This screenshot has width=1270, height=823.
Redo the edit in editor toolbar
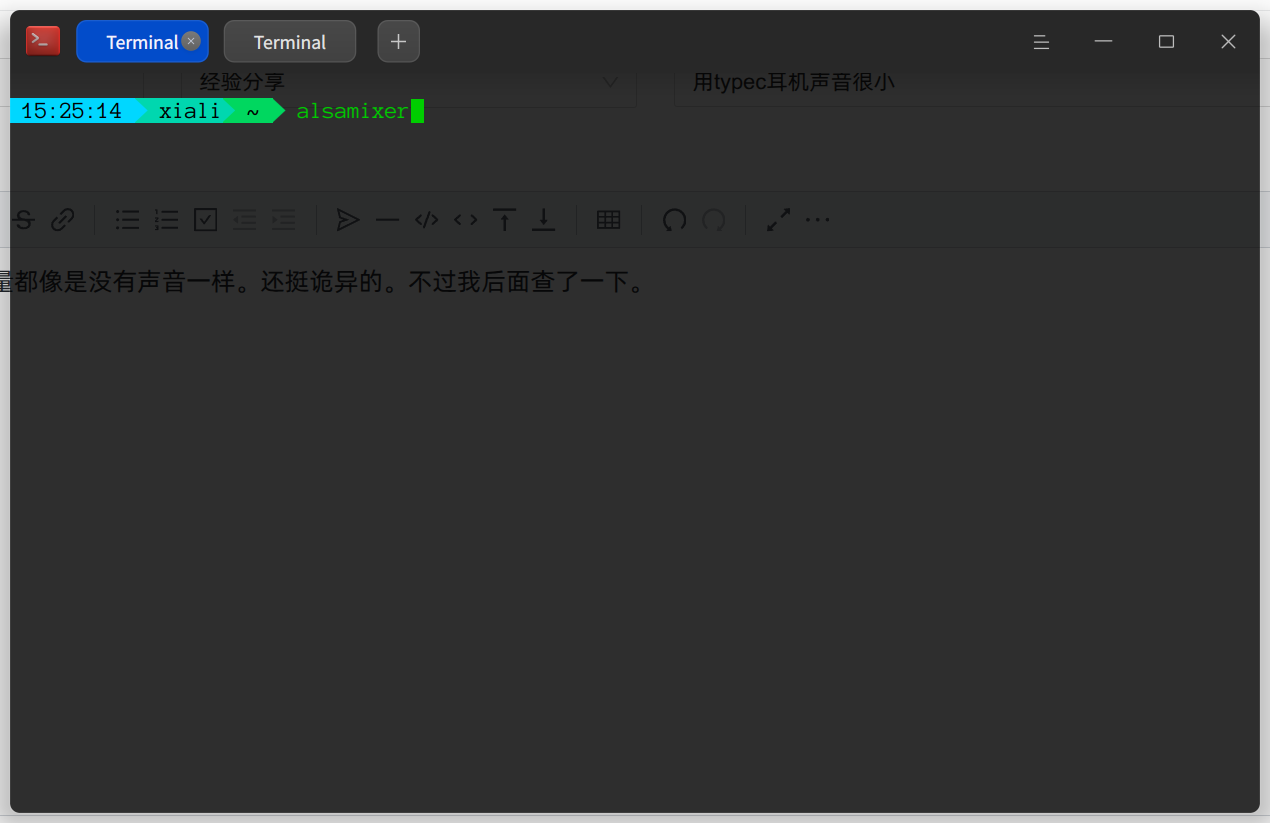click(714, 220)
